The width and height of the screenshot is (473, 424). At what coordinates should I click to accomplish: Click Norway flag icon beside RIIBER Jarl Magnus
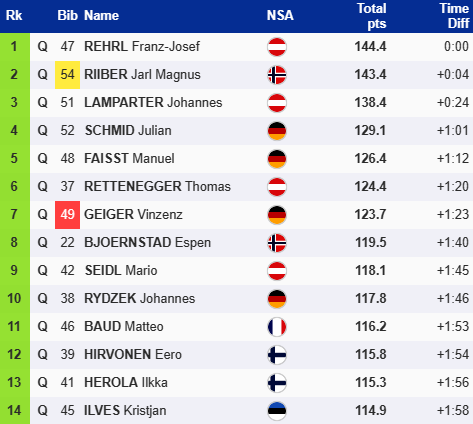[x=277, y=75]
